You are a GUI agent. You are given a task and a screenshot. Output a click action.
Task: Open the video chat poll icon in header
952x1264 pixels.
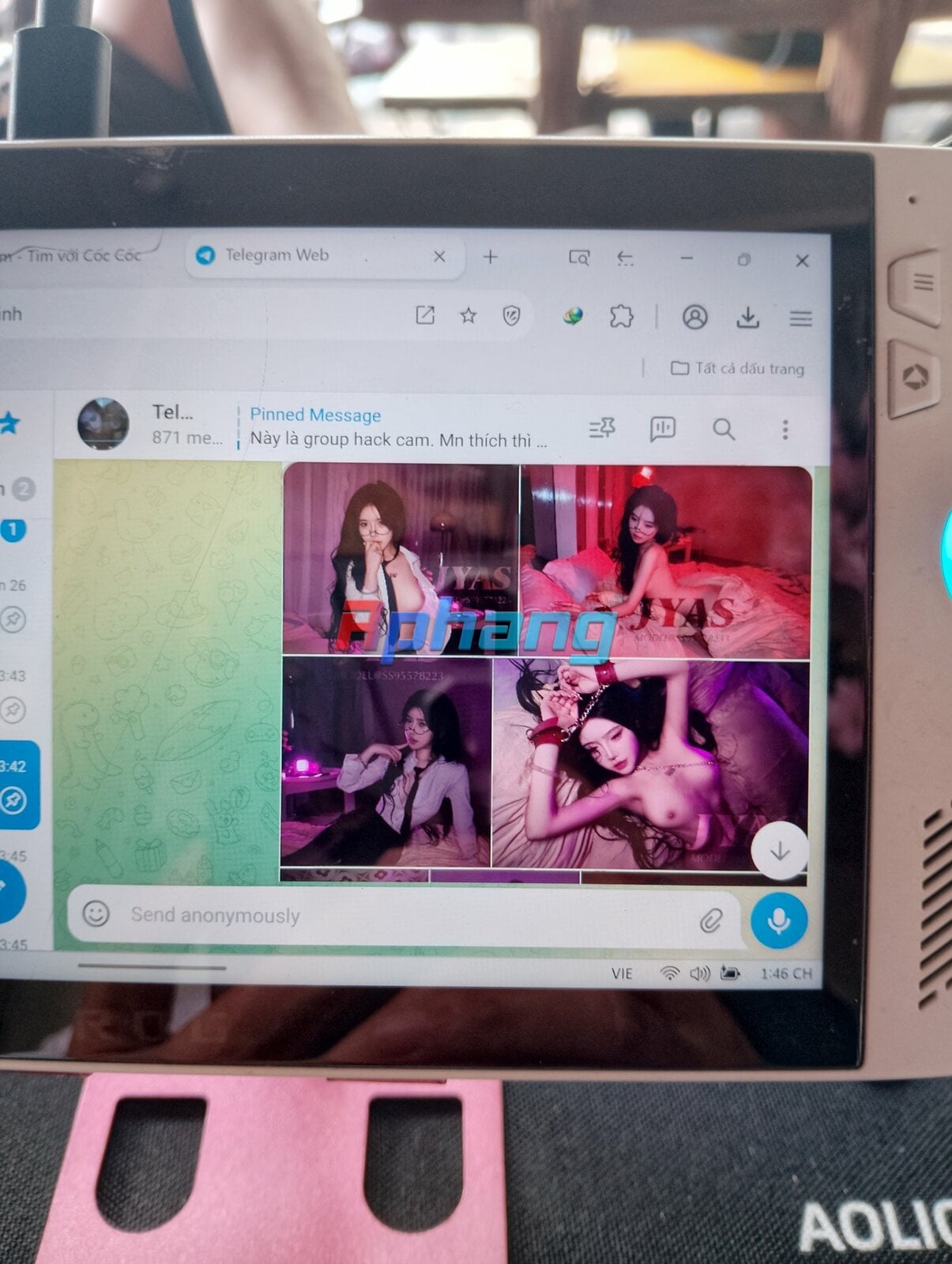coord(662,428)
